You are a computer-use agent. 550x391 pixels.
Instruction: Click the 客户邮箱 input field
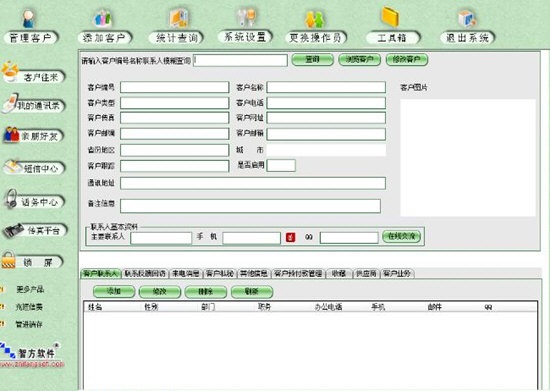click(326, 134)
